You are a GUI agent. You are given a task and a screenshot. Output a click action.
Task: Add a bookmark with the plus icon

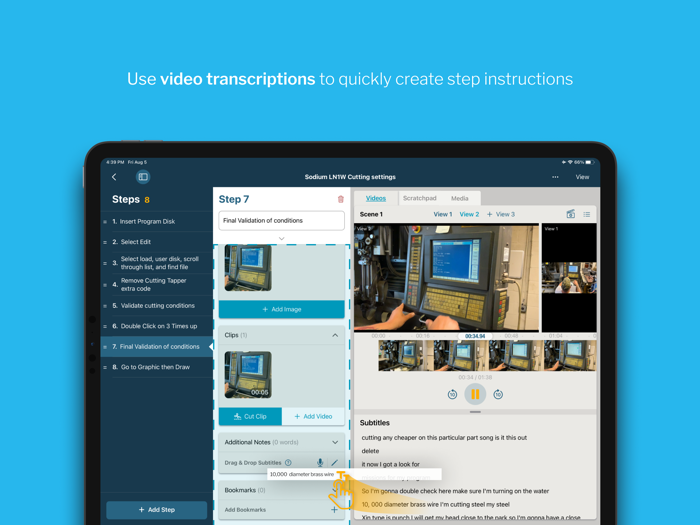coord(334,509)
